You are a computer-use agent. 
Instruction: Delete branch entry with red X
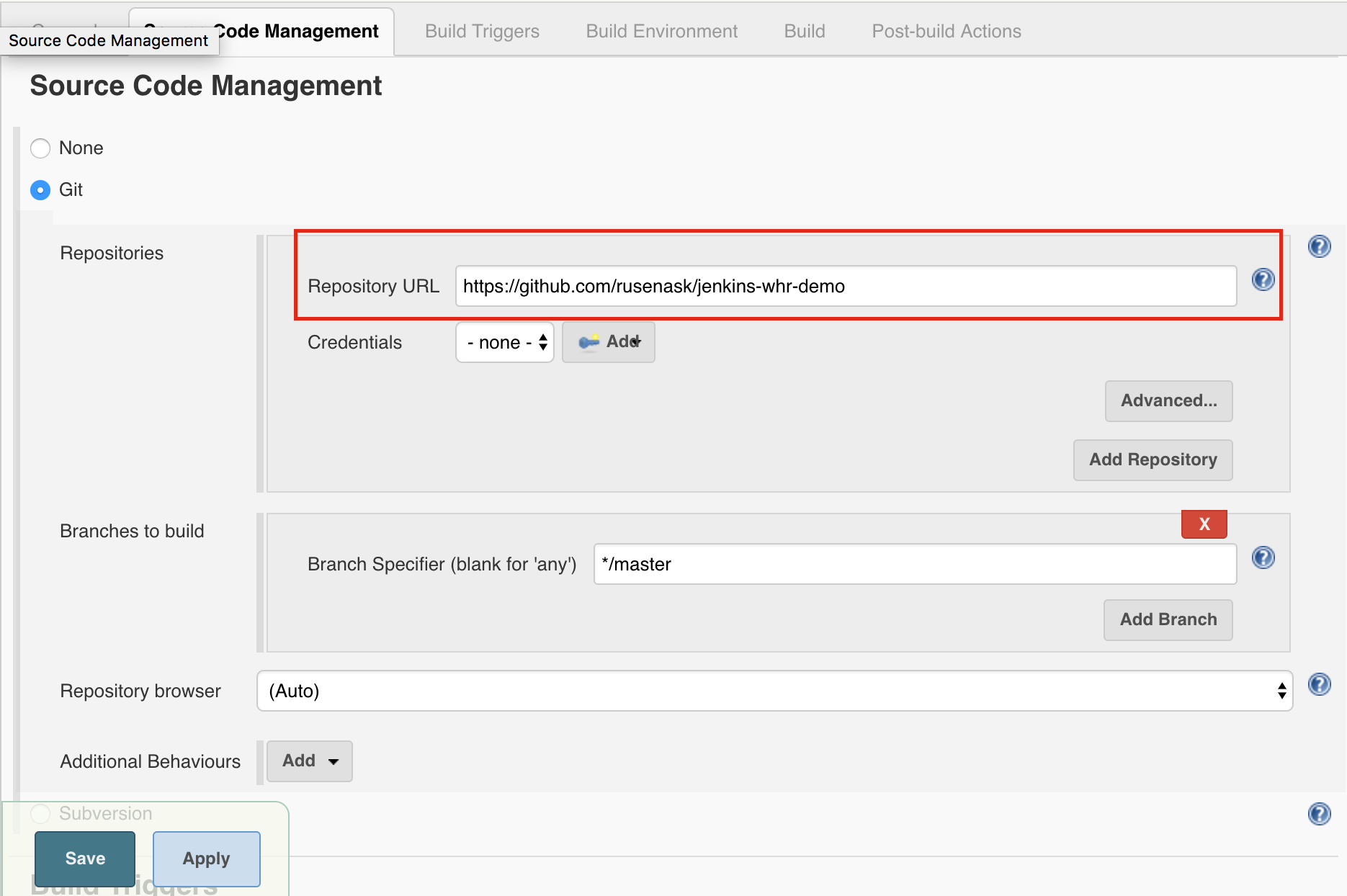1203,524
